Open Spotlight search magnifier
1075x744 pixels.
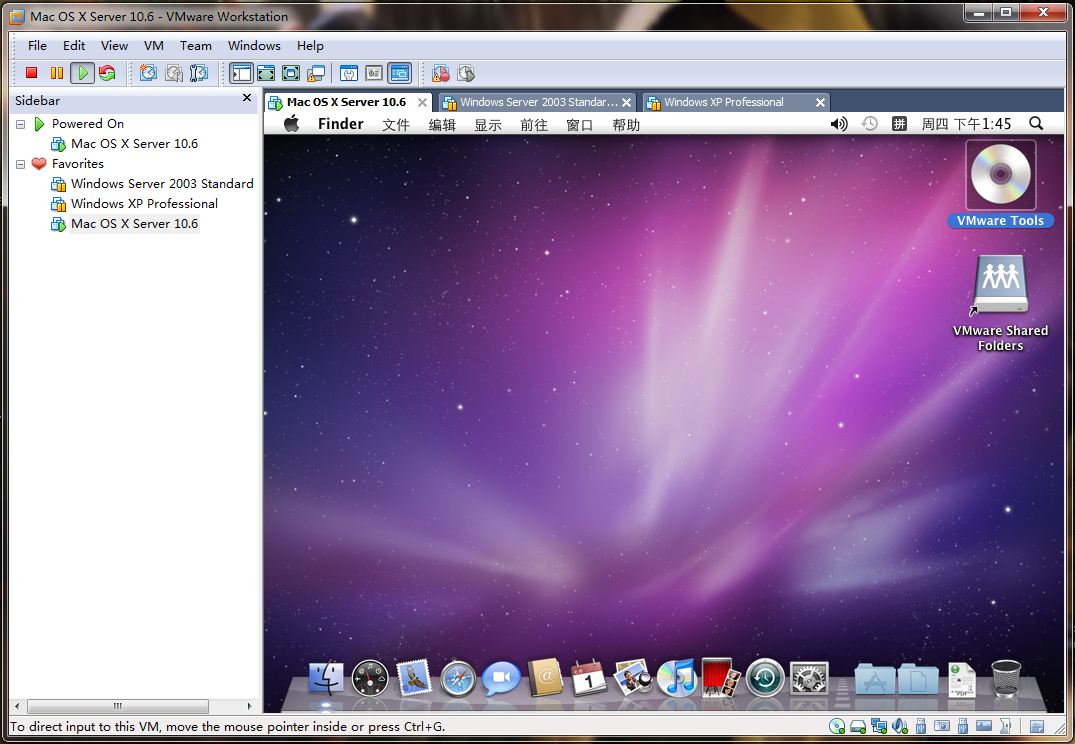[x=1036, y=123]
